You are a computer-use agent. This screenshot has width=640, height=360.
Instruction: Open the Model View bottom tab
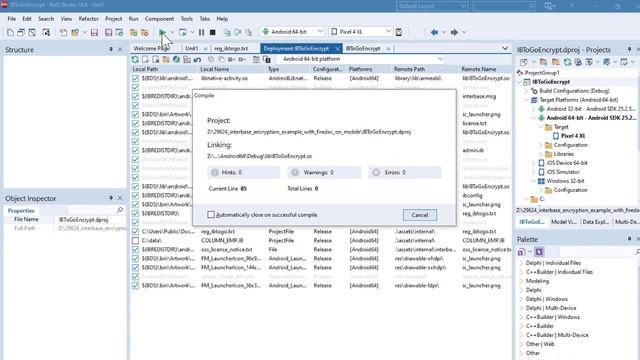[564, 222]
